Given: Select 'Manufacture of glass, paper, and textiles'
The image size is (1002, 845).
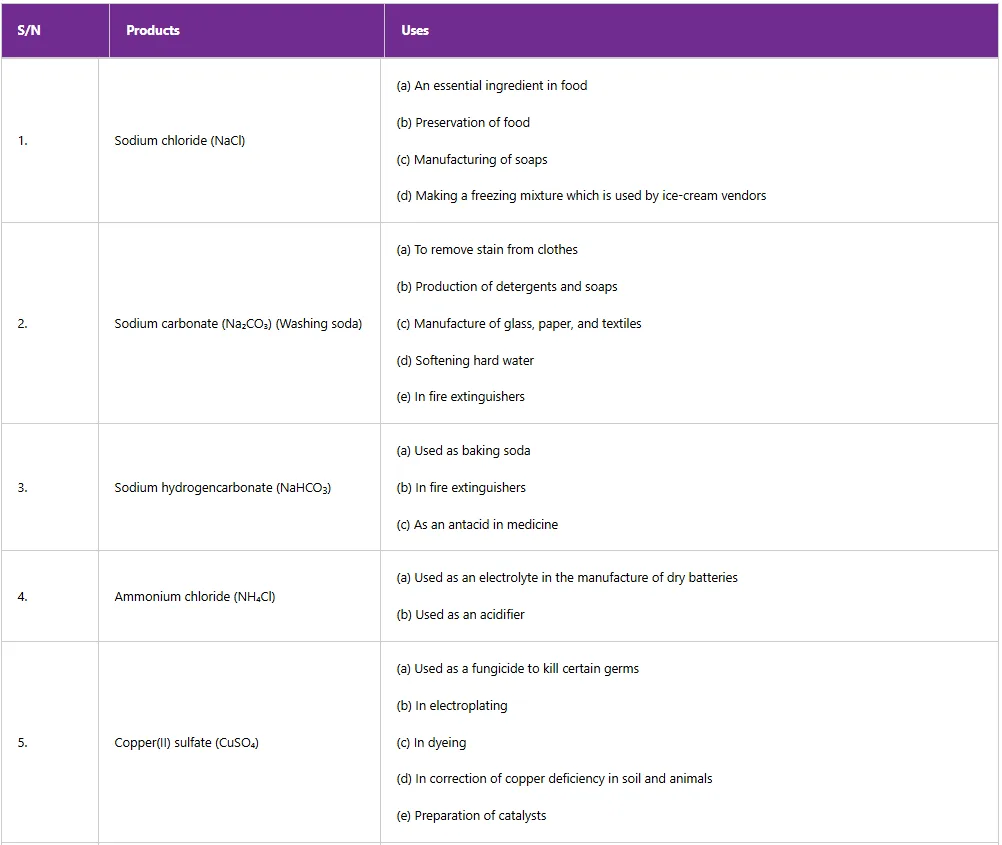Looking at the screenshot, I should coord(519,324).
